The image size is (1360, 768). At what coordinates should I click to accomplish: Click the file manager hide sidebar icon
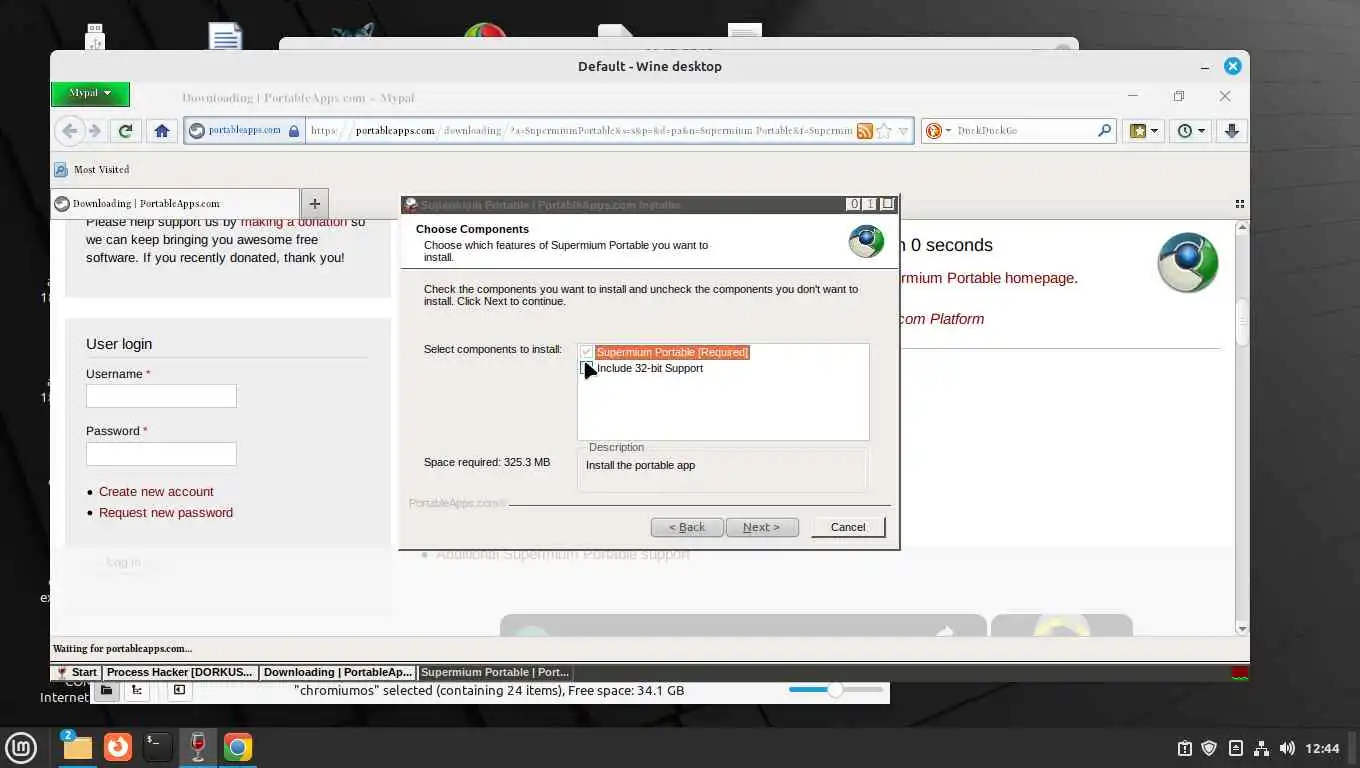[x=179, y=690]
